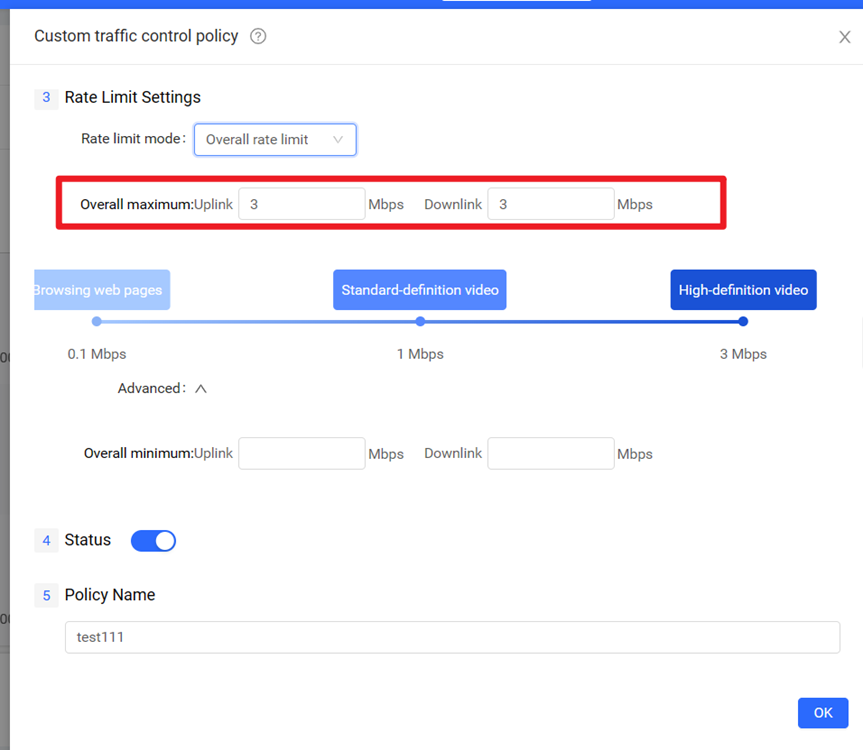Screen dimensions: 863x750
Task: Click the step 5 number badge
Action: coord(46,596)
